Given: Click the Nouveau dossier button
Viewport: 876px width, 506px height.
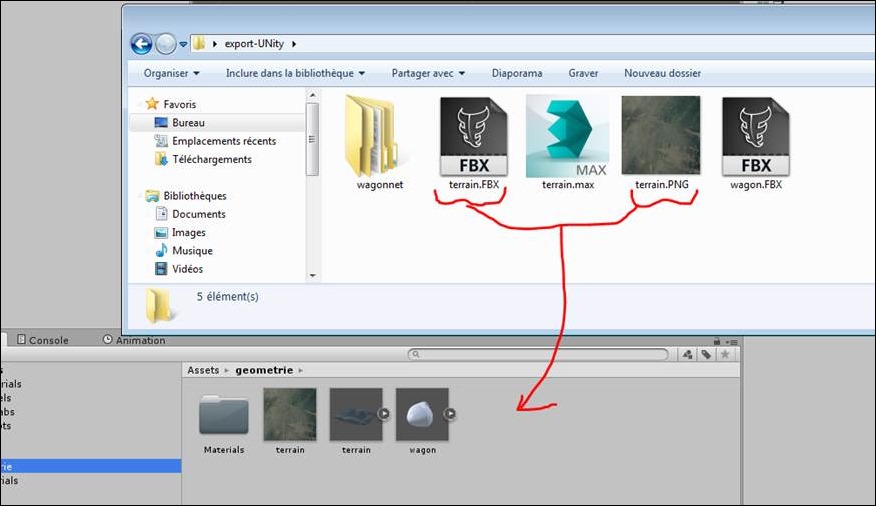Looking at the screenshot, I should point(663,73).
